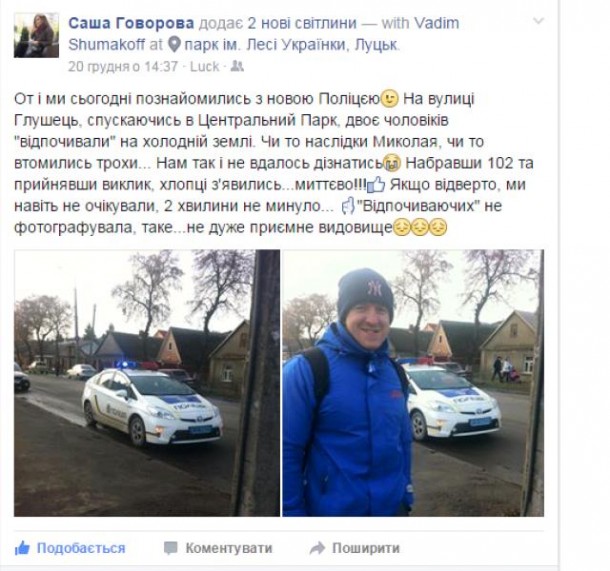Open the post timestamp 20 грудня о 14:37
The width and height of the screenshot is (610, 571).
[x=123, y=67]
